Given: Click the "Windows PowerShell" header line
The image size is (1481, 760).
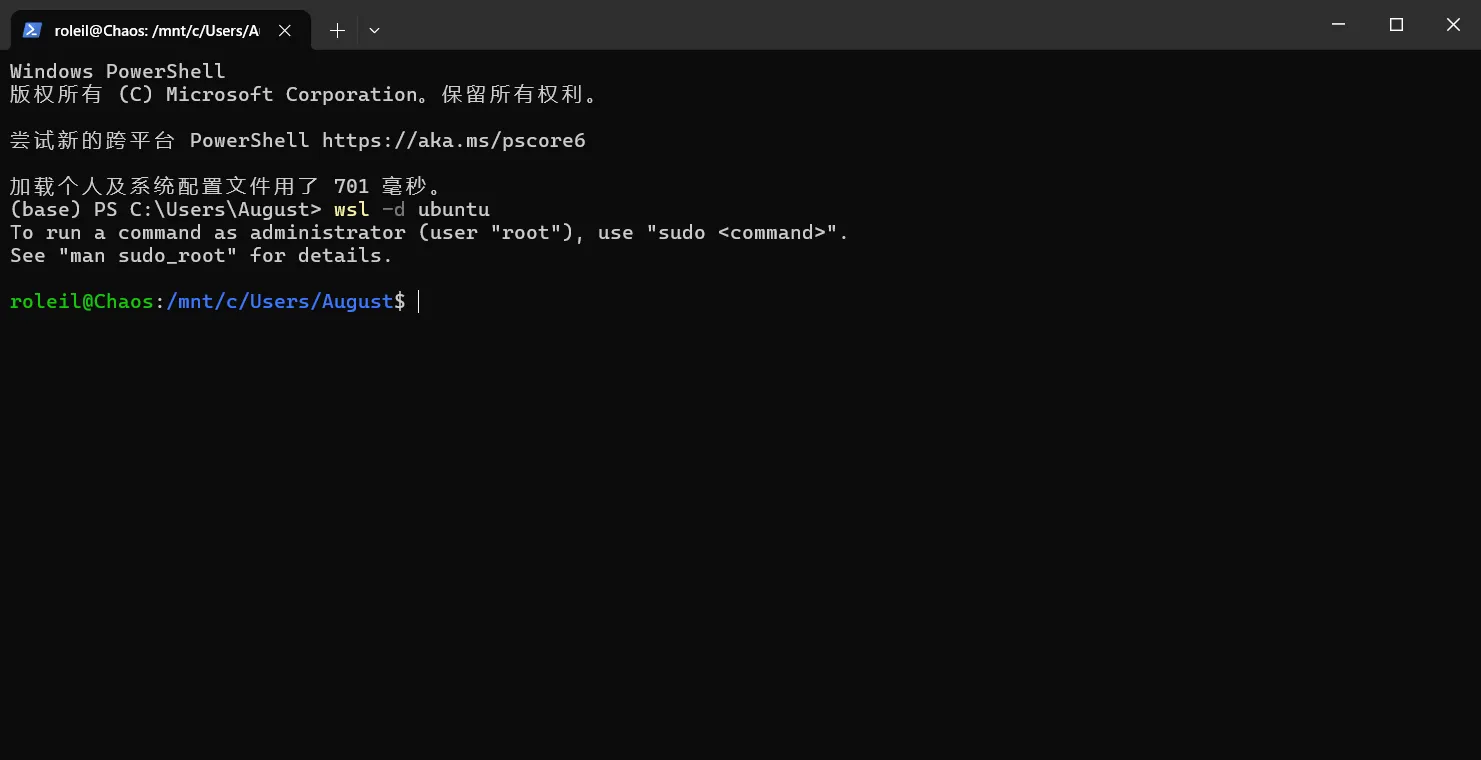Looking at the screenshot, I should click(x=117, y=71).
